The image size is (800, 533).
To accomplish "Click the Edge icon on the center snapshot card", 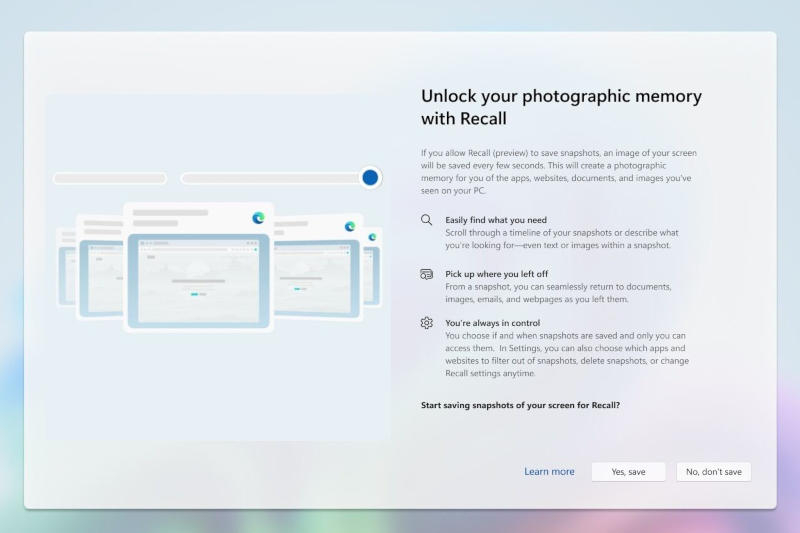I will click(258, 217).
